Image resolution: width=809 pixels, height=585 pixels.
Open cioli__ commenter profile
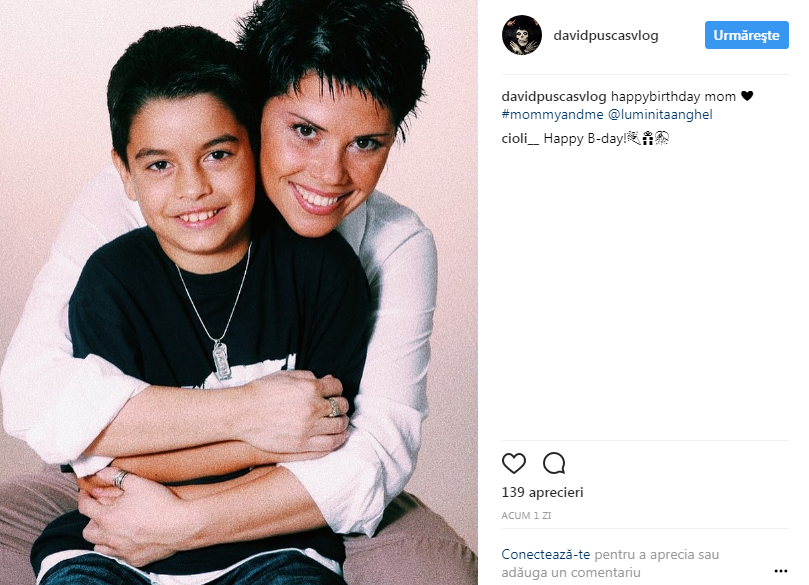[x=520, y=138]
